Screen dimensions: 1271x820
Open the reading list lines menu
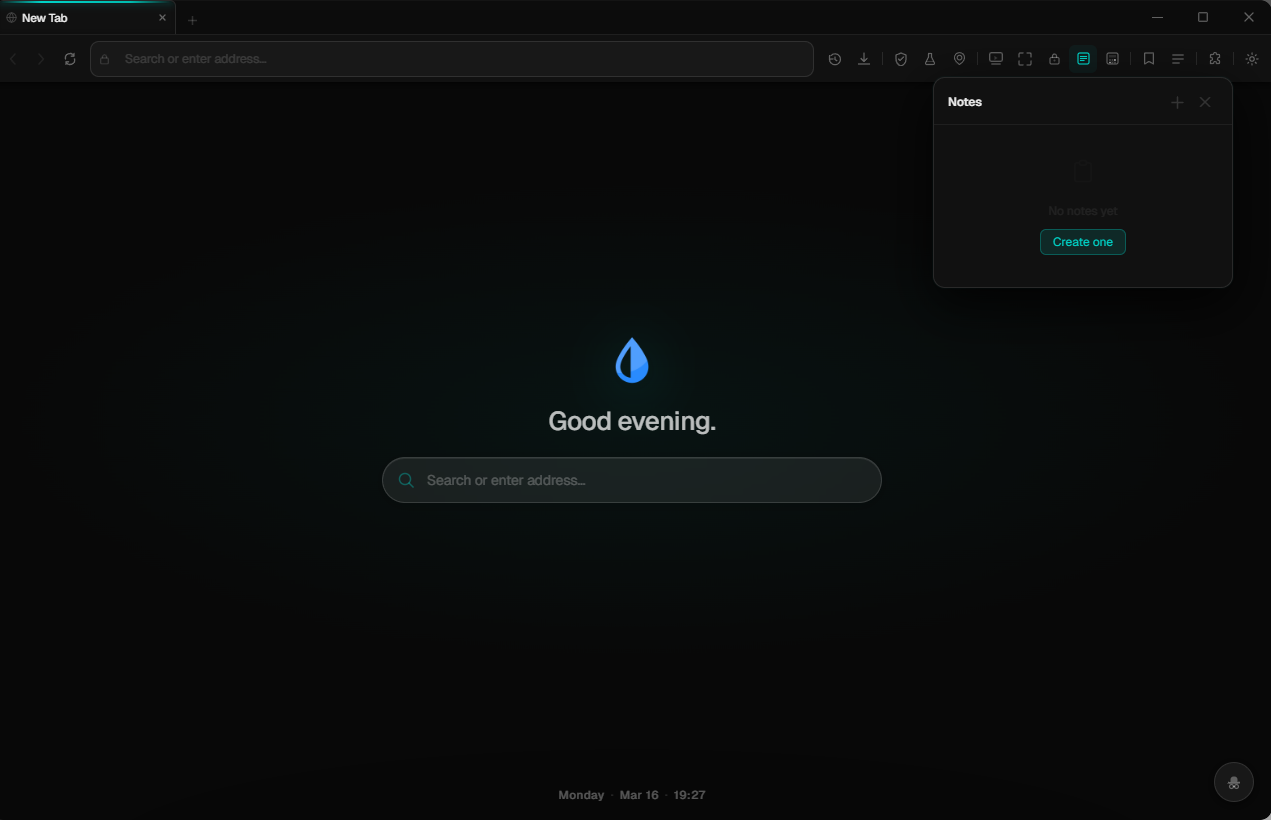click(1178, 58)
